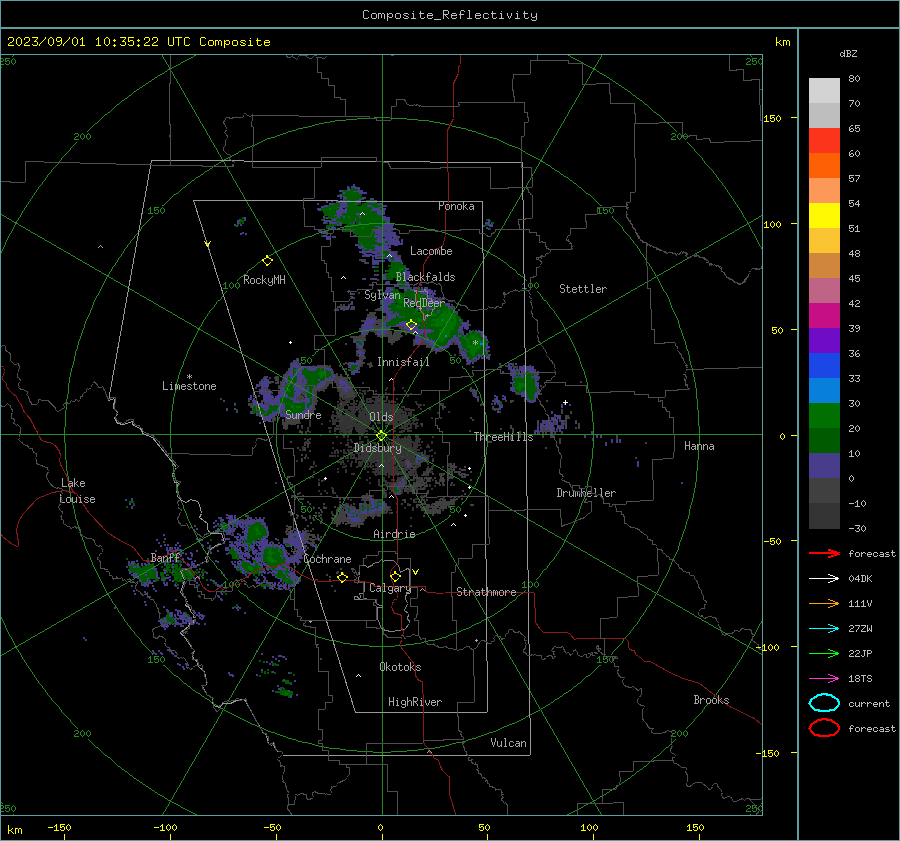Click the Innisfail city label
900x841 pixels.
(403, 362)
